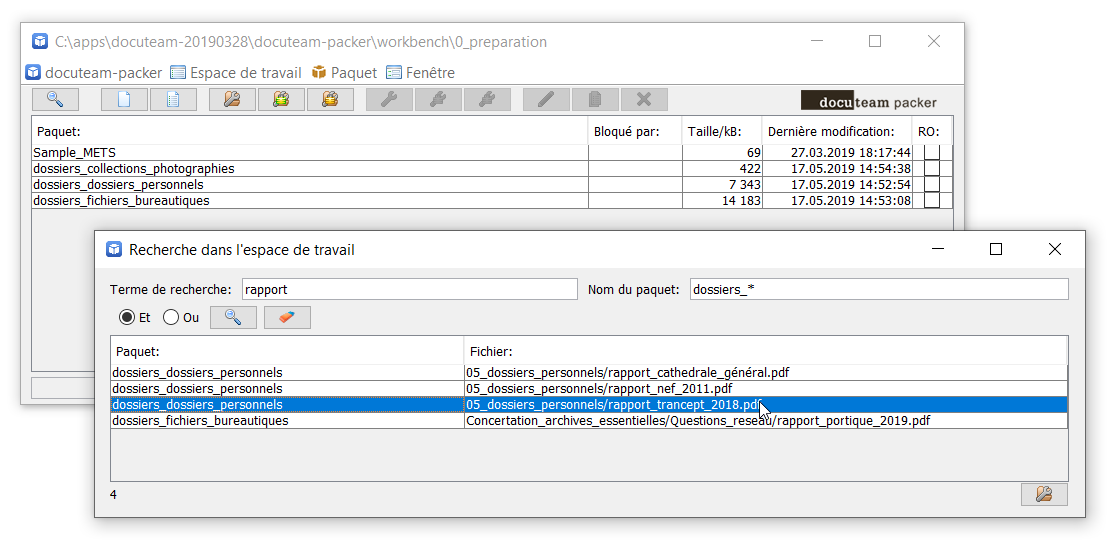The image size is (1112, 543).
Task: Open workspace search with main toolbar magnifier
Action: [55, 100]
